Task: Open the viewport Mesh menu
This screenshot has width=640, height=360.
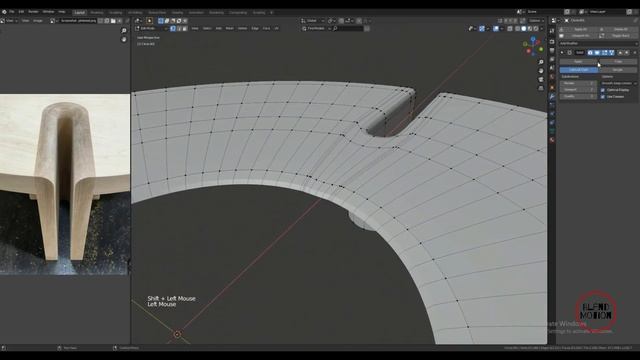Action: pos(230,29)
